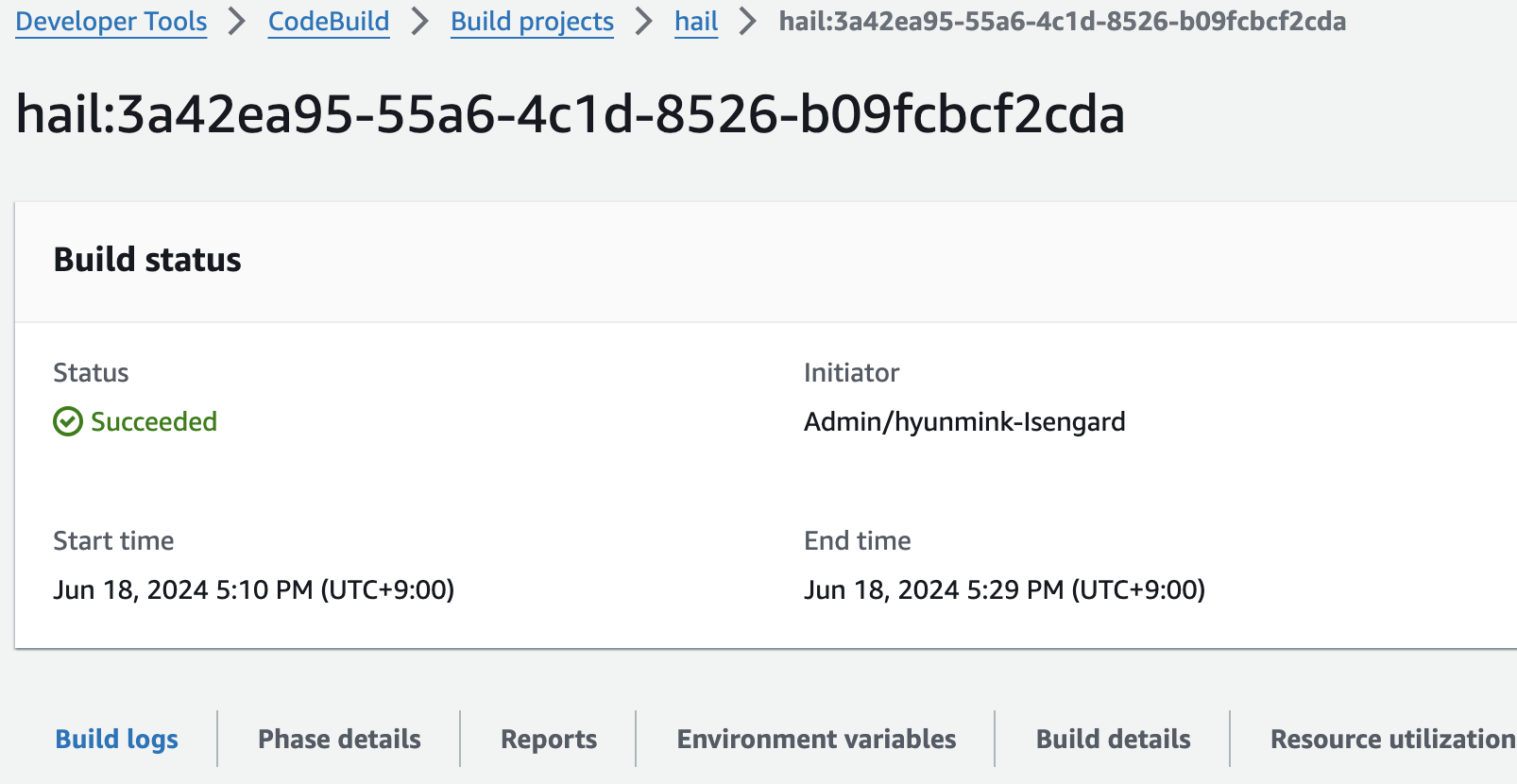Click the start time value 5:10 PM
This screenshot has height=784, width=1517.
point(253,589)
